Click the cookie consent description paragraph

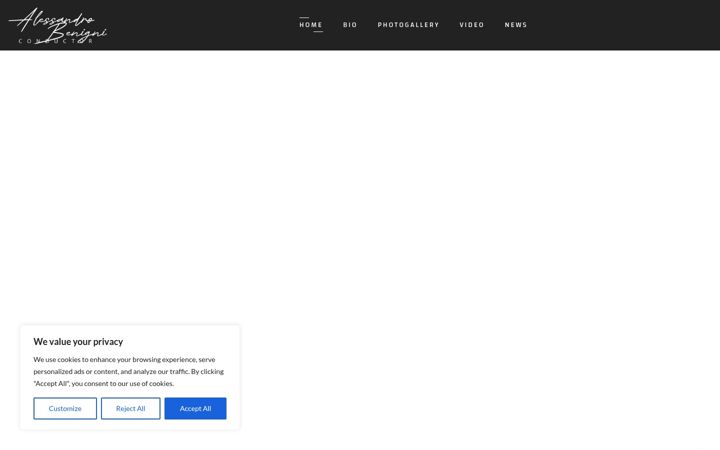(129, 371)
